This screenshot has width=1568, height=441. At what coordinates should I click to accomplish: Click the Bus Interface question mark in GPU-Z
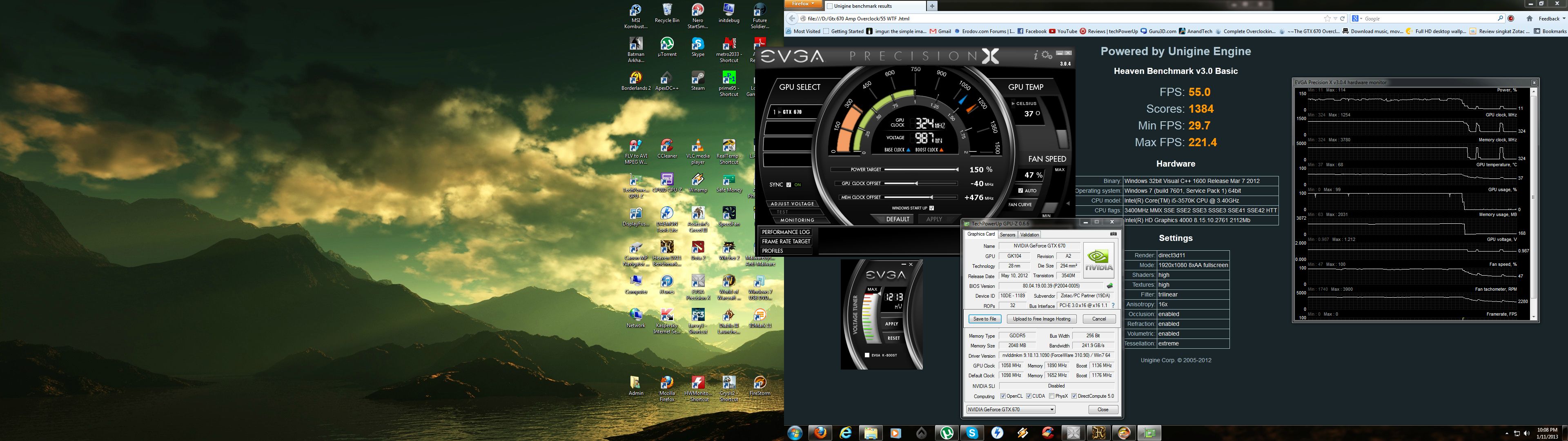click(x=1113, y=306)
